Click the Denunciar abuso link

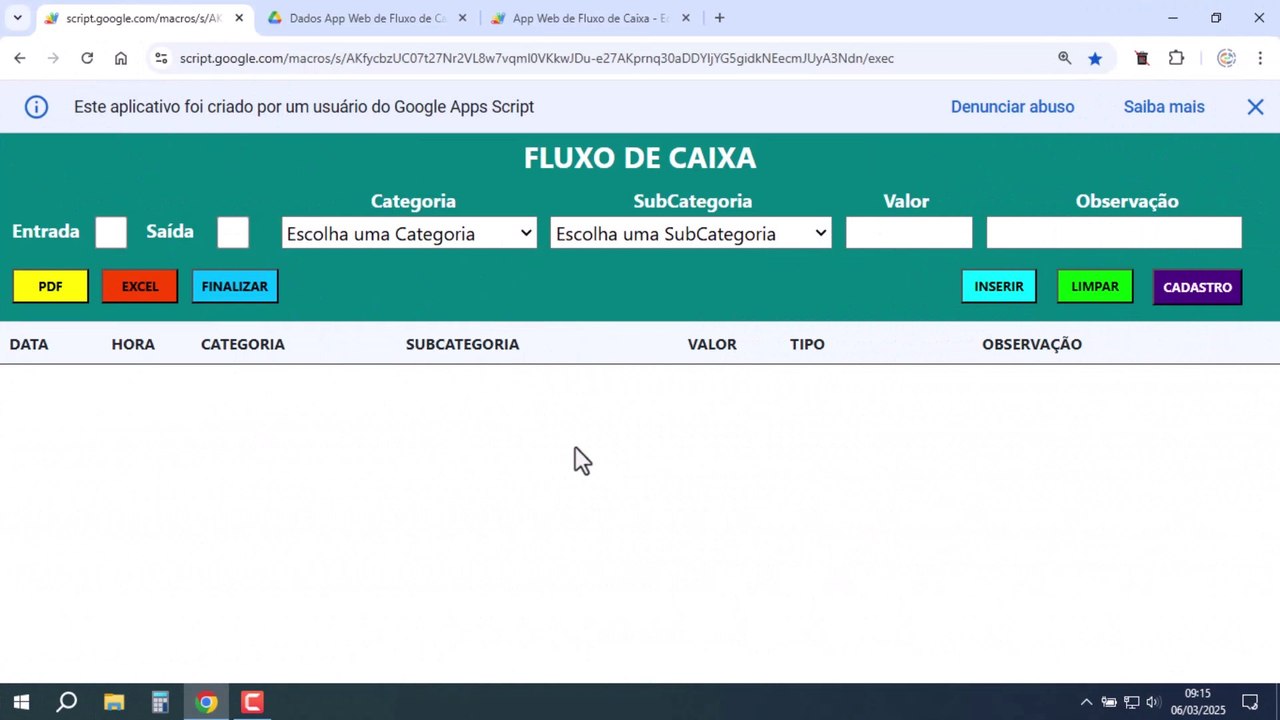click(x=1012, y=107)
